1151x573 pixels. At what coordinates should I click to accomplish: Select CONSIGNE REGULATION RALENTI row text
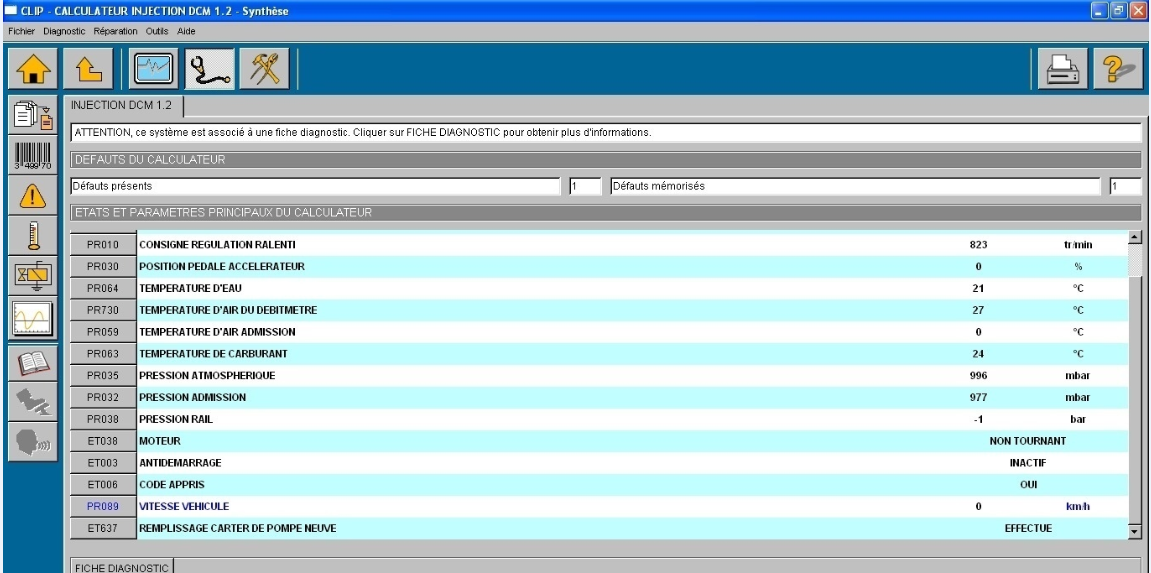coord(217,245)
